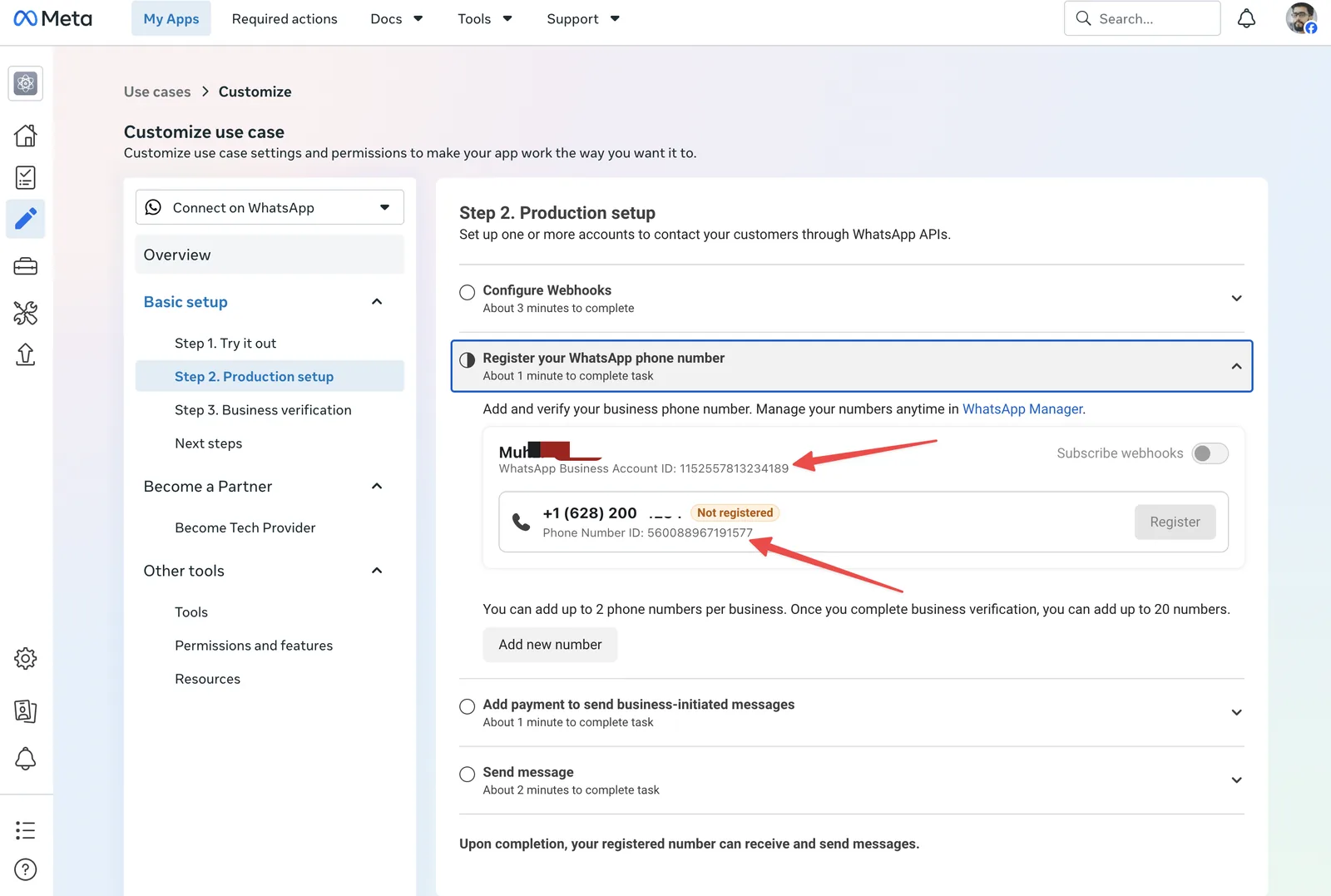This screenshot has width=1331, height=896.
Task: Click the Customize use case heading
Action: (x=204, y=131)
